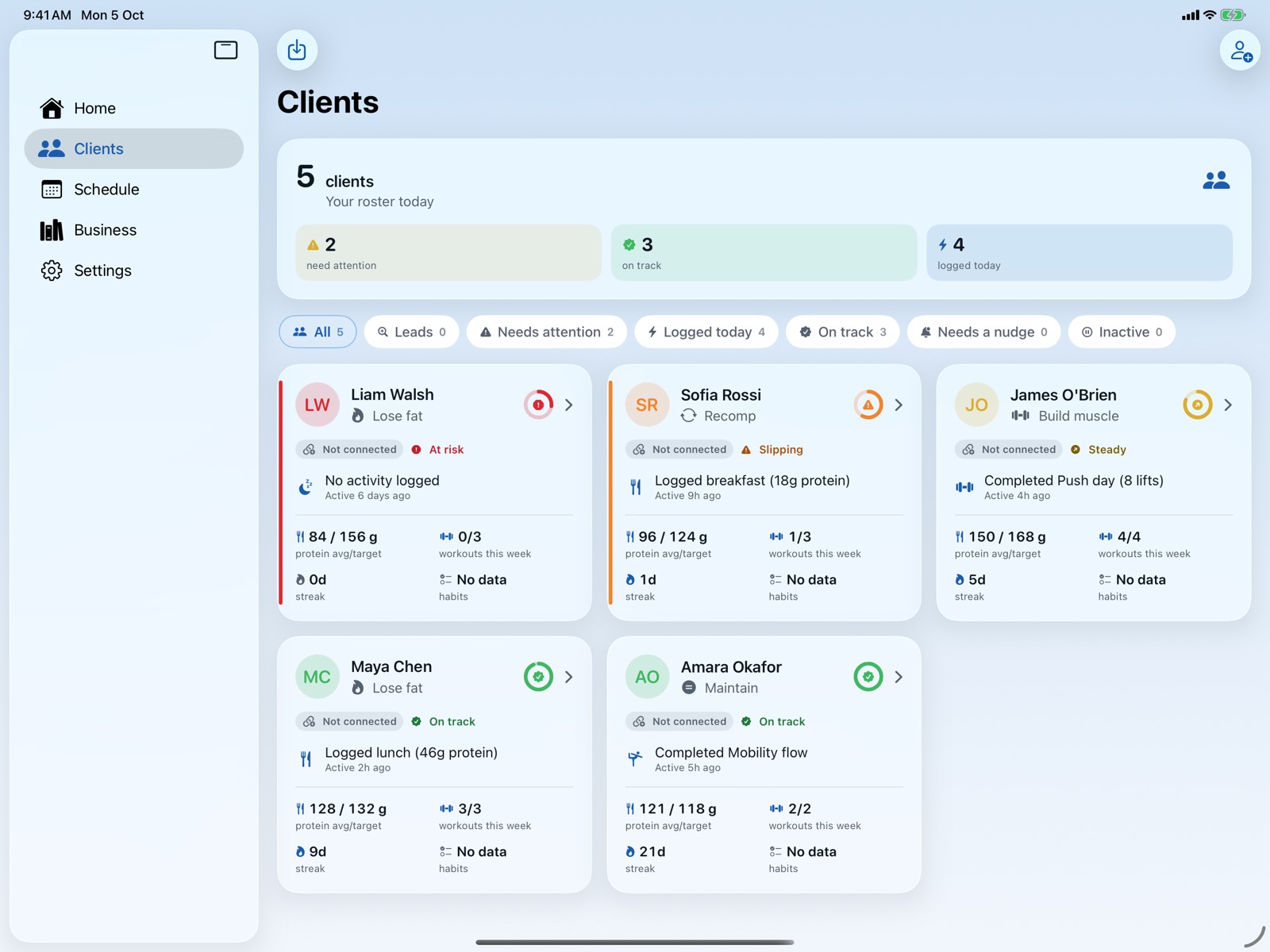Select the Leads filter chip
The image size is (1270, 952).
pyautogui.click(x=412, y=332)
